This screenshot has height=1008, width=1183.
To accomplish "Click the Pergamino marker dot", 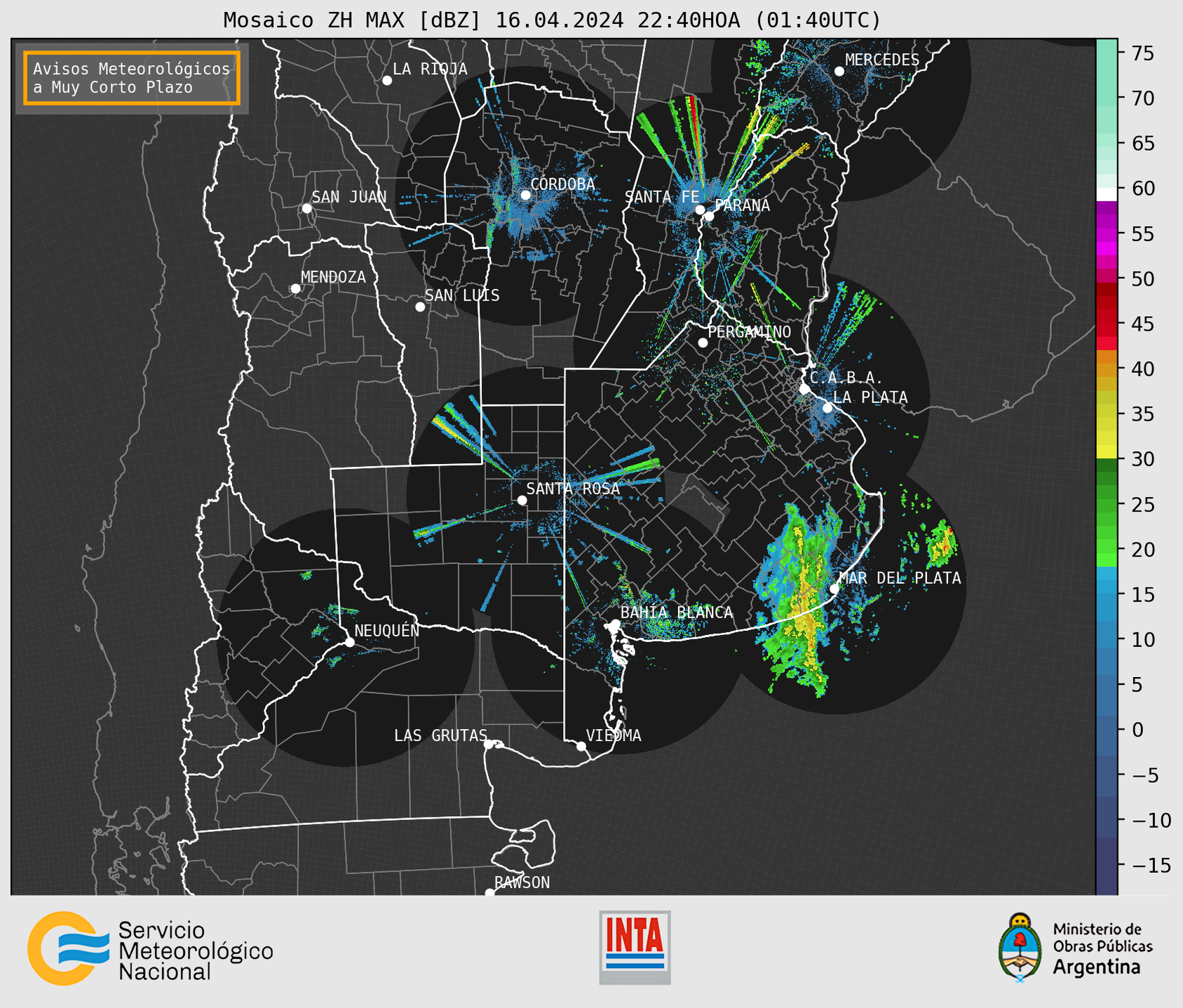I will 702,343.
